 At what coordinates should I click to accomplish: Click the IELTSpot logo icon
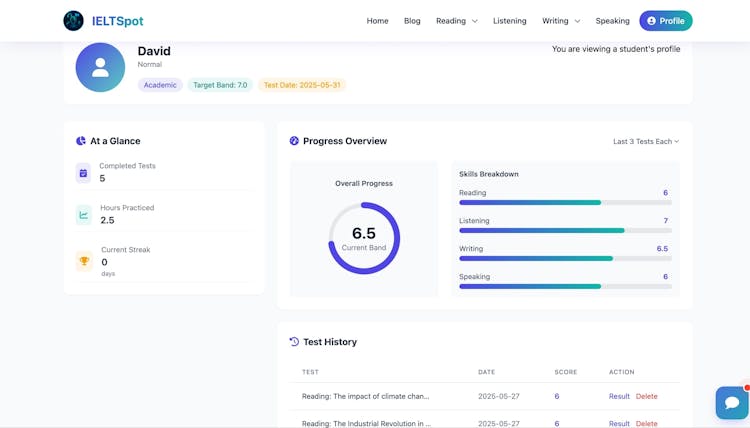(x=73, y=21)
